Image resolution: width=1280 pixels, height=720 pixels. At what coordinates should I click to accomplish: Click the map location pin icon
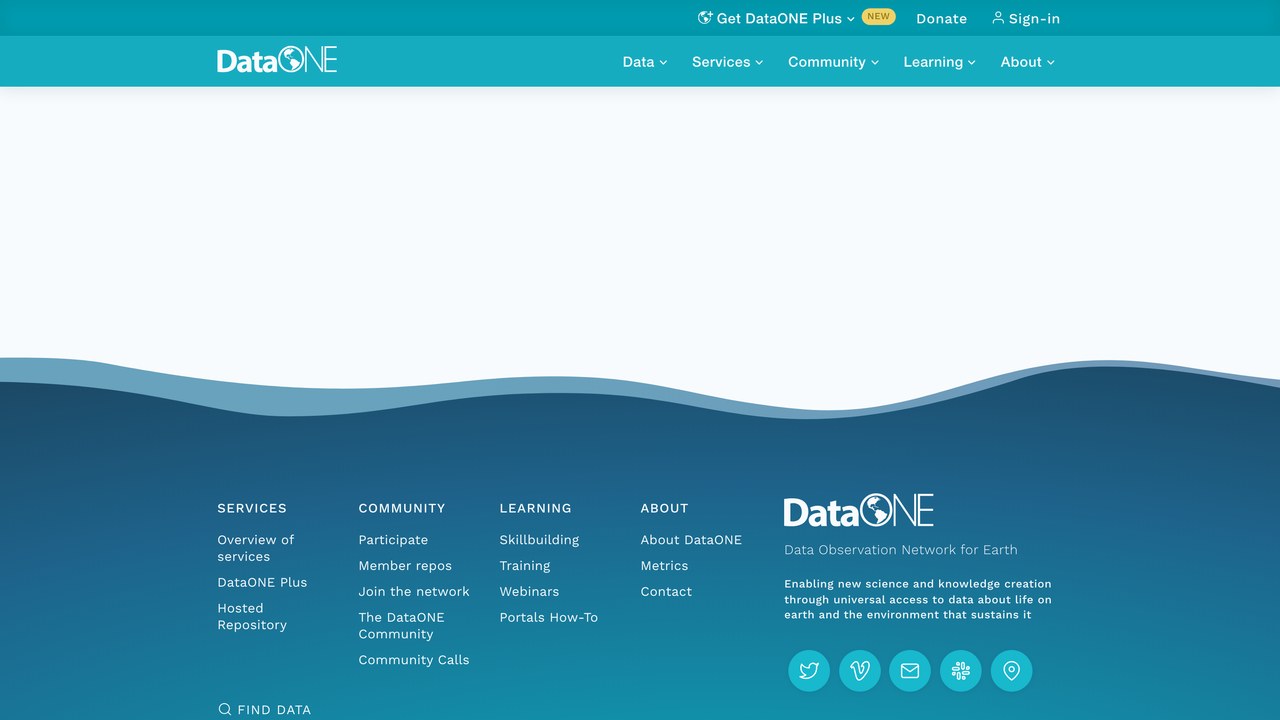click(1011, 670)
